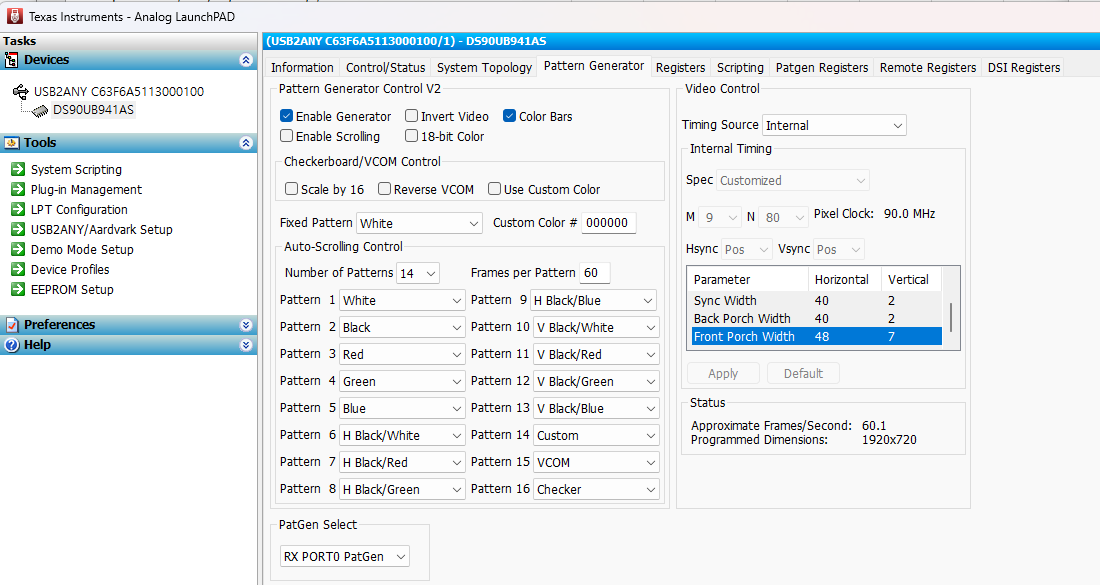Click the Apply timing button
Screen dimensions: 1100x585
723,373
